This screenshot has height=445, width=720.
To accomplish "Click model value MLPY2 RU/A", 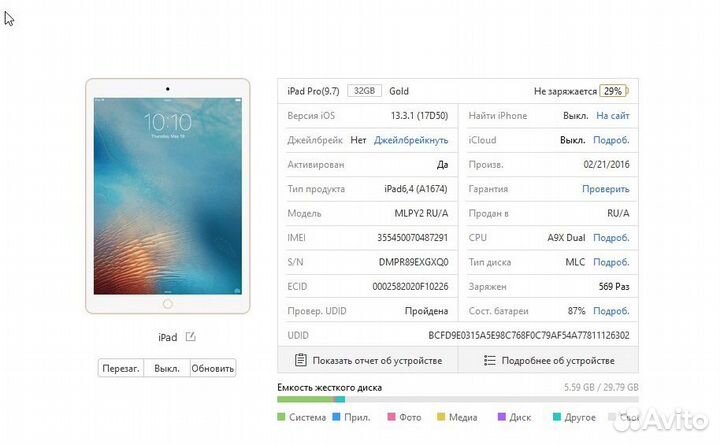I will [421, 213].
